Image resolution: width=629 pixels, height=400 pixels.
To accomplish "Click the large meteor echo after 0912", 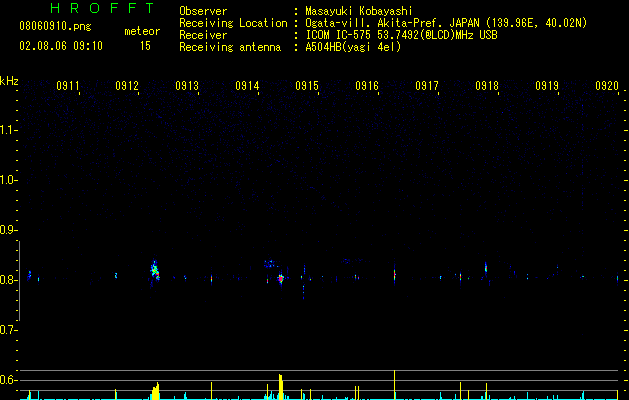I will (155, 271).
